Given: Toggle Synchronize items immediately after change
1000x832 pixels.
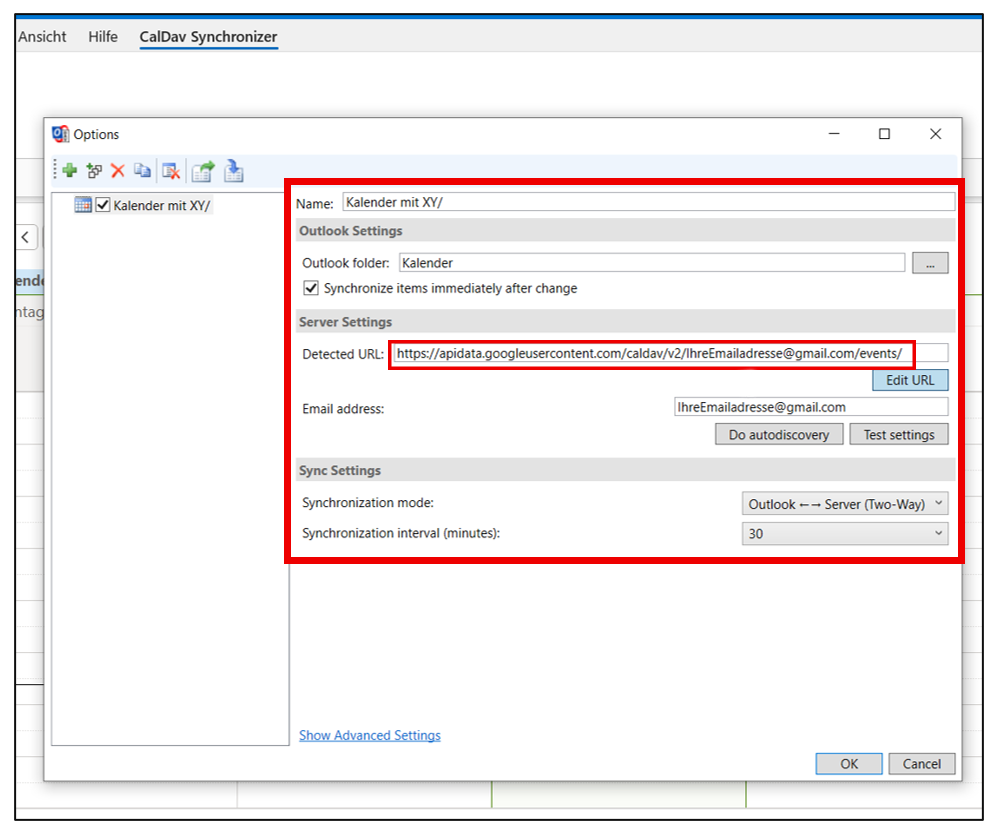Looking at the screenshot, I should (311, 289).
